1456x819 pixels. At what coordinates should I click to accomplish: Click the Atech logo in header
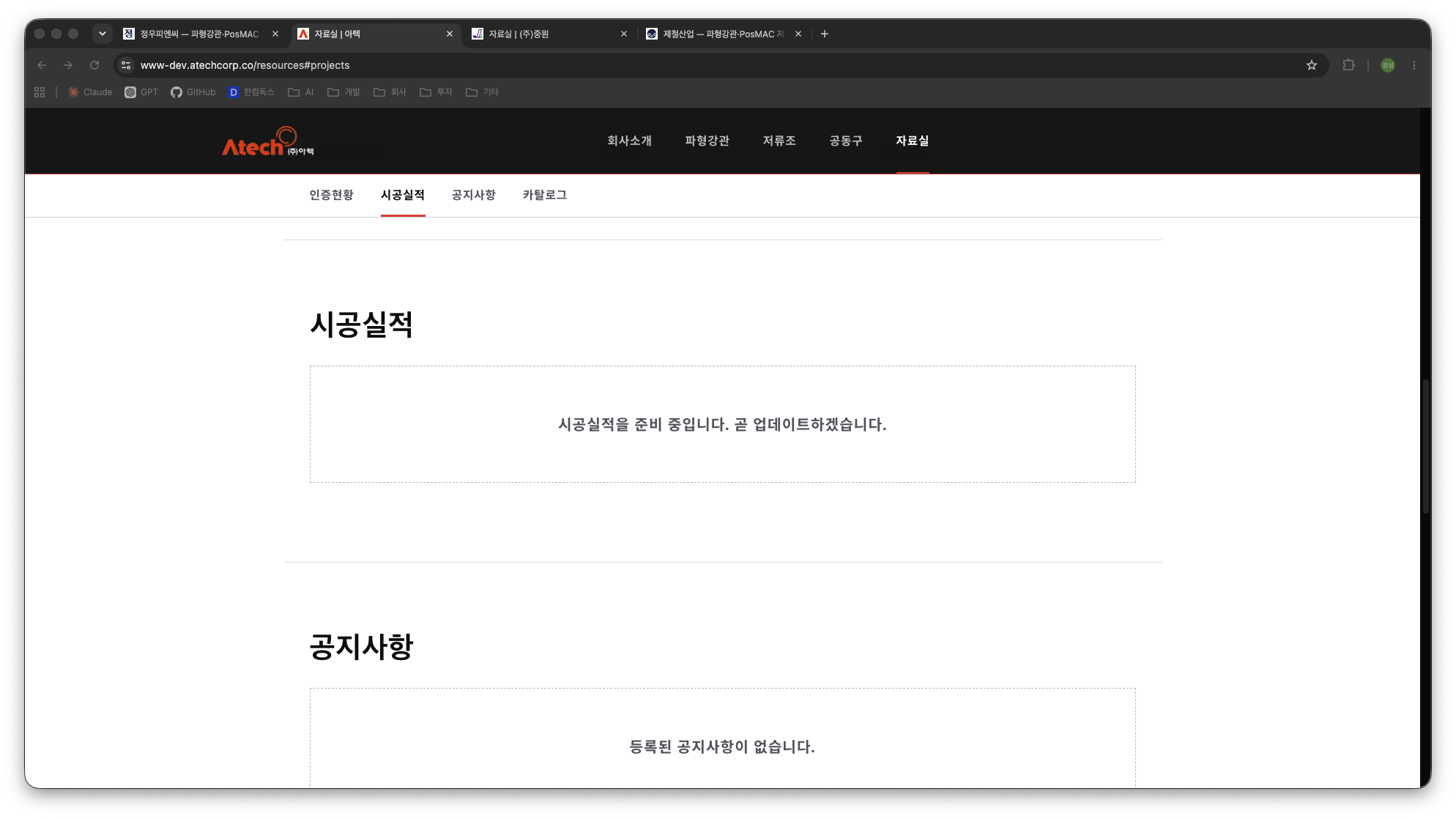tap(268, 141)
